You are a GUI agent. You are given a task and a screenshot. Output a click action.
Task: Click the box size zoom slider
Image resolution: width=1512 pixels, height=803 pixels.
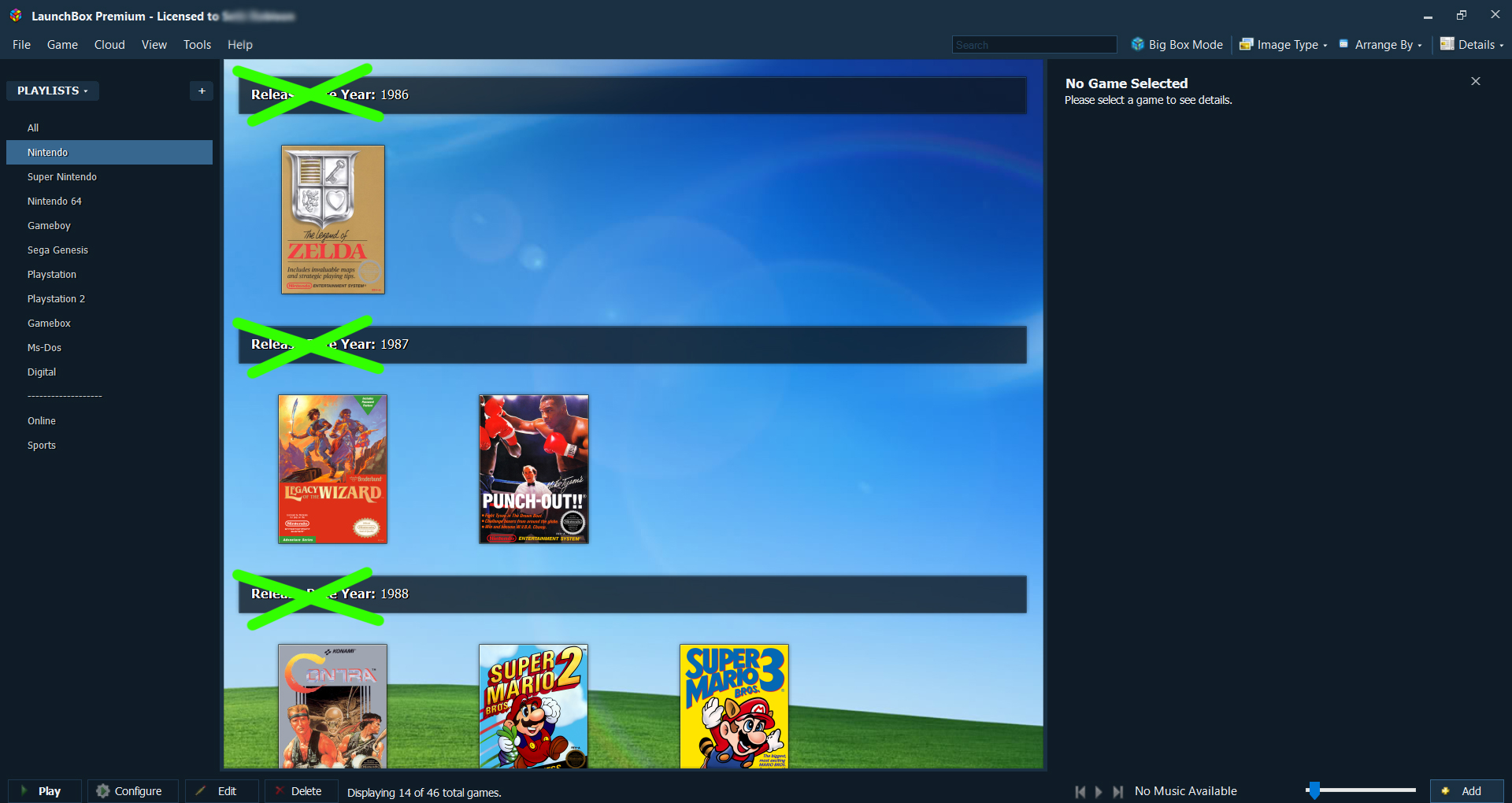tap(1361, 790)
